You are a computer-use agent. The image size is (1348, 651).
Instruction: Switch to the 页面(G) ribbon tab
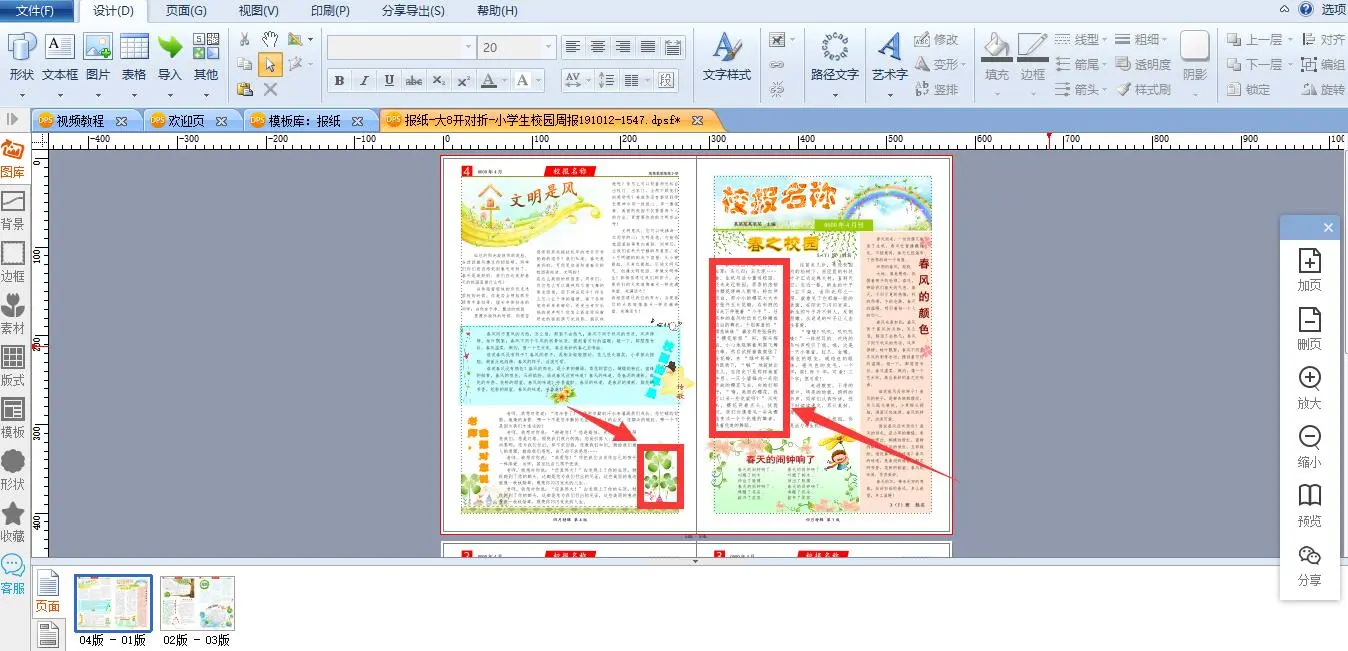coord(185,11)
